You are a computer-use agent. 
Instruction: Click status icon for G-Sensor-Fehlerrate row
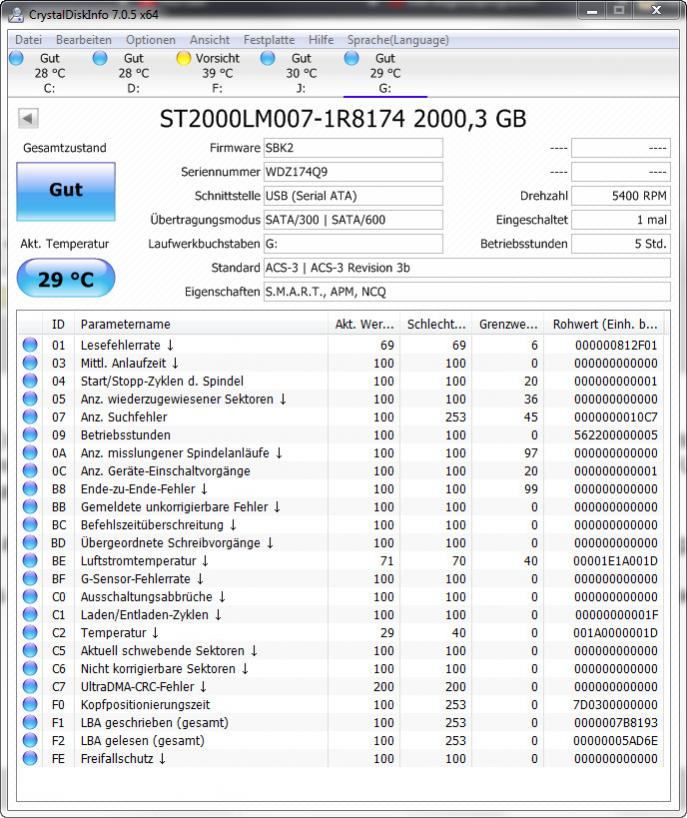pos(30,578)
